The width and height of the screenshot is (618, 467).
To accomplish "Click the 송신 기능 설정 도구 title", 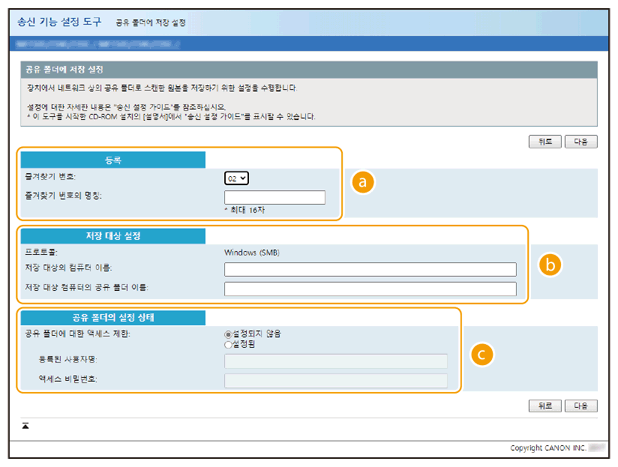I will tap(59, 21).
